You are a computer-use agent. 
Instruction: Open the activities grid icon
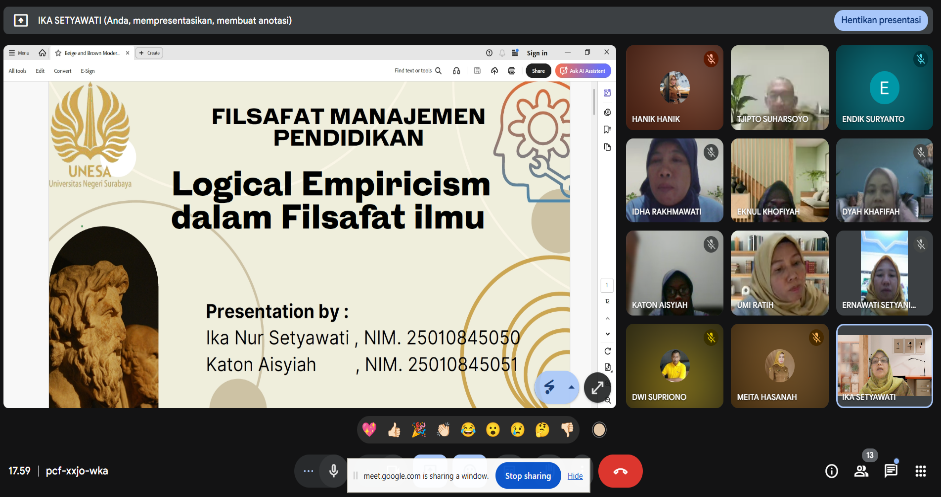click(921, 471)
